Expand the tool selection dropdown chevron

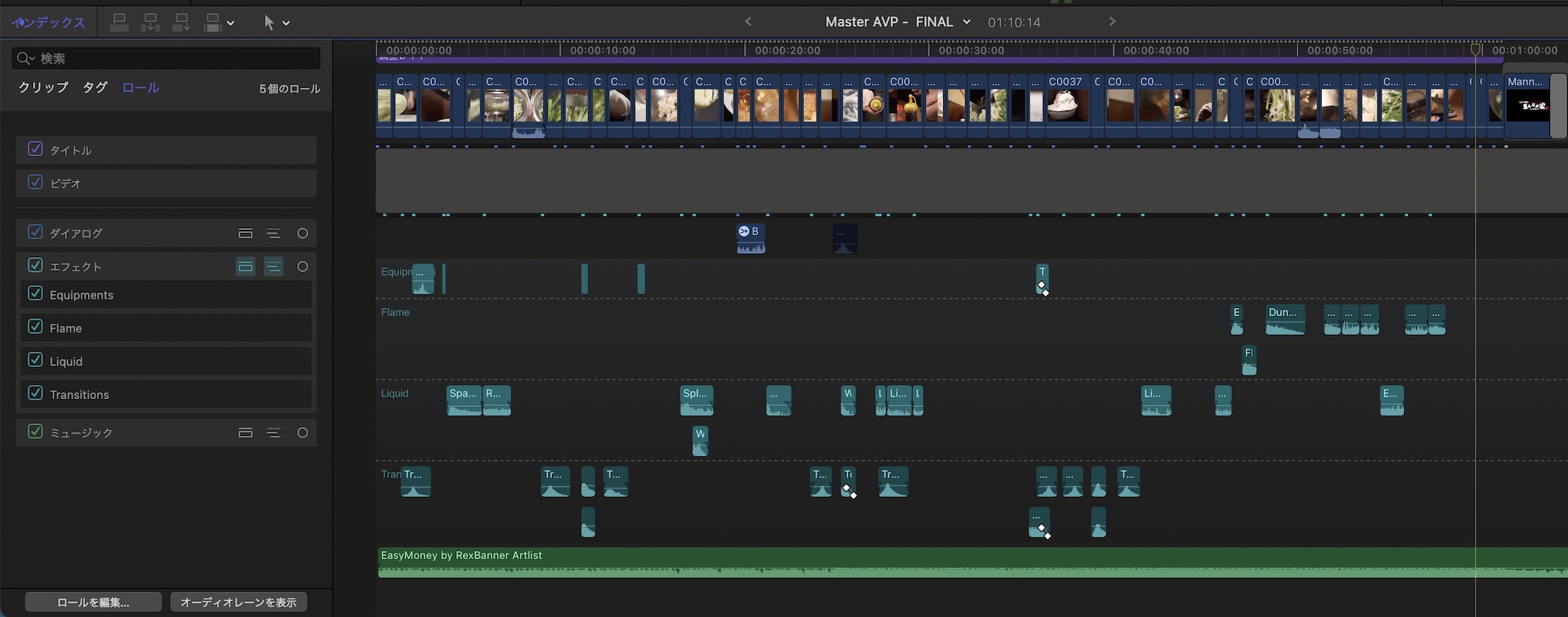point(286,24)
